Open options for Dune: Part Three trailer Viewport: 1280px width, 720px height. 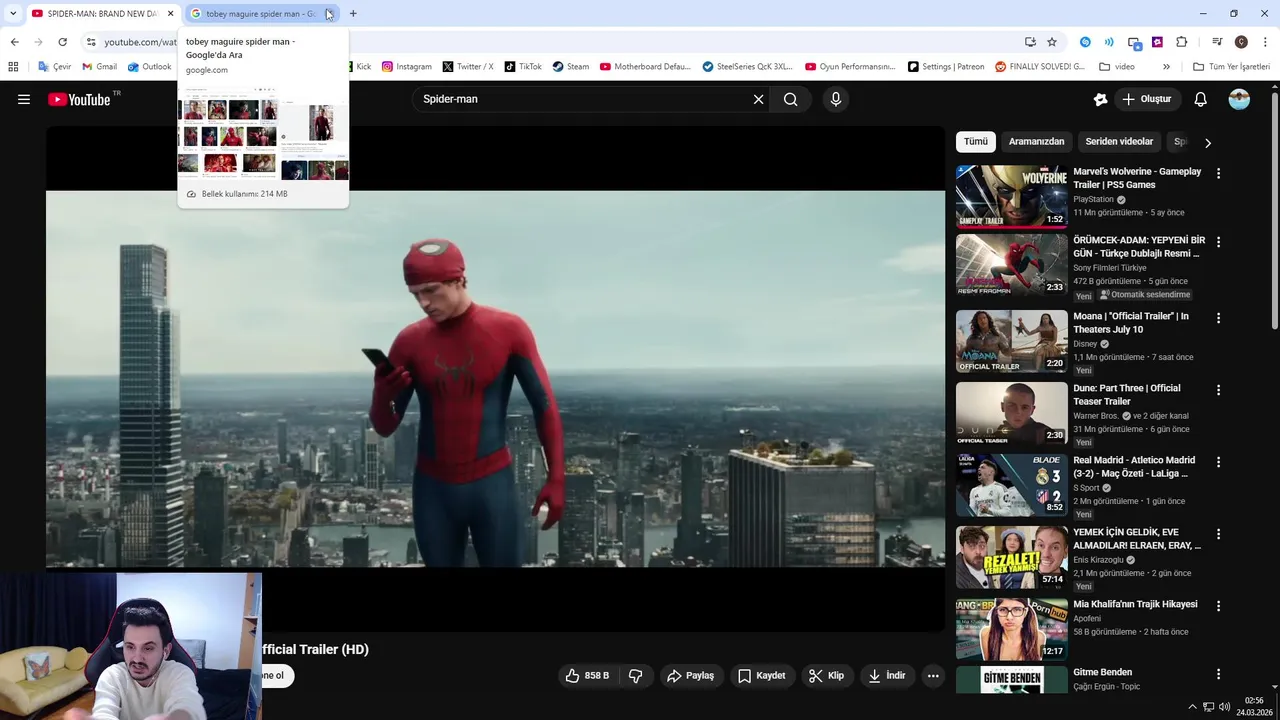[1218, 390]
